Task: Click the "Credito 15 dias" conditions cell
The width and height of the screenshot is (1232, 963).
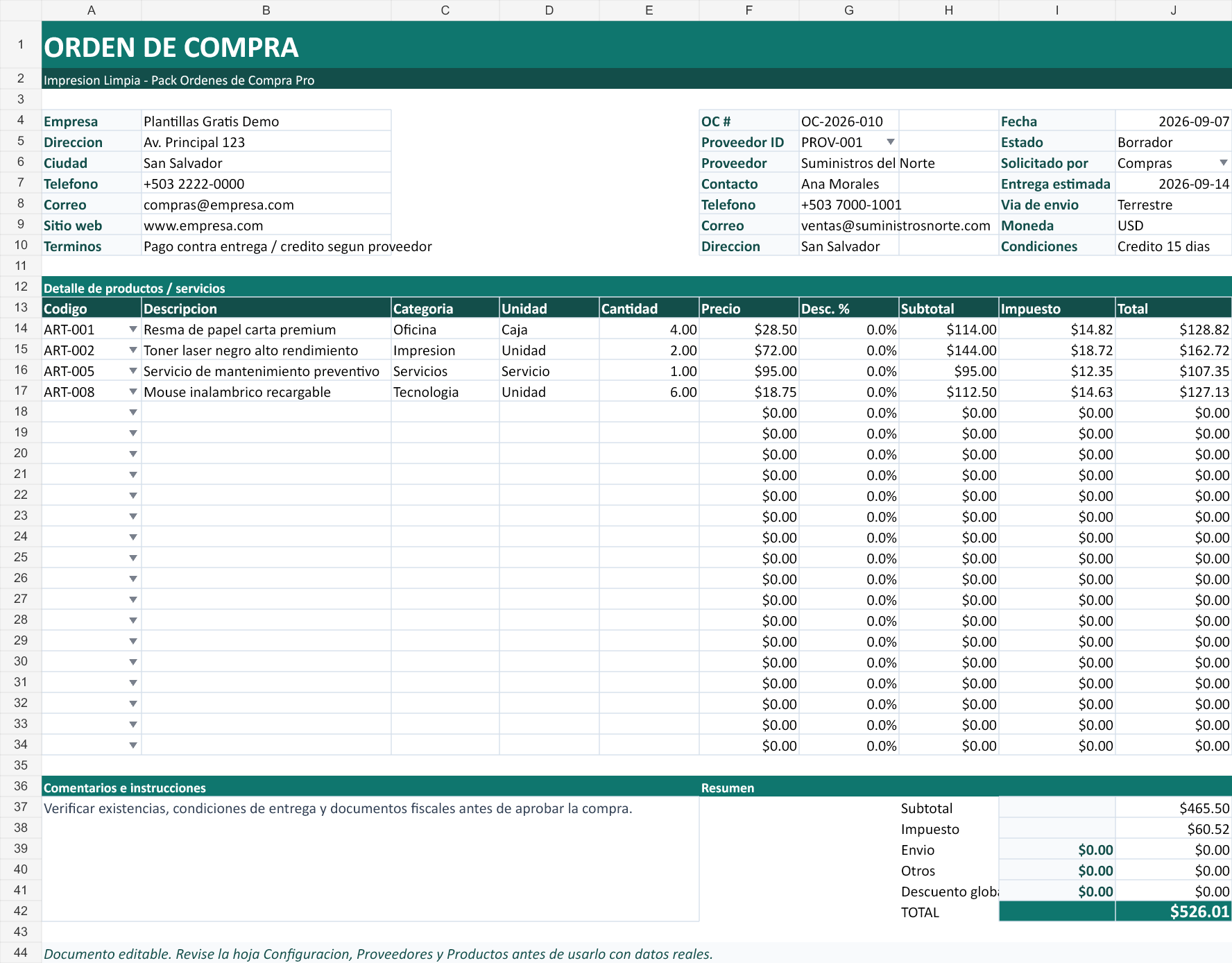Action: tap(1174, 246)
